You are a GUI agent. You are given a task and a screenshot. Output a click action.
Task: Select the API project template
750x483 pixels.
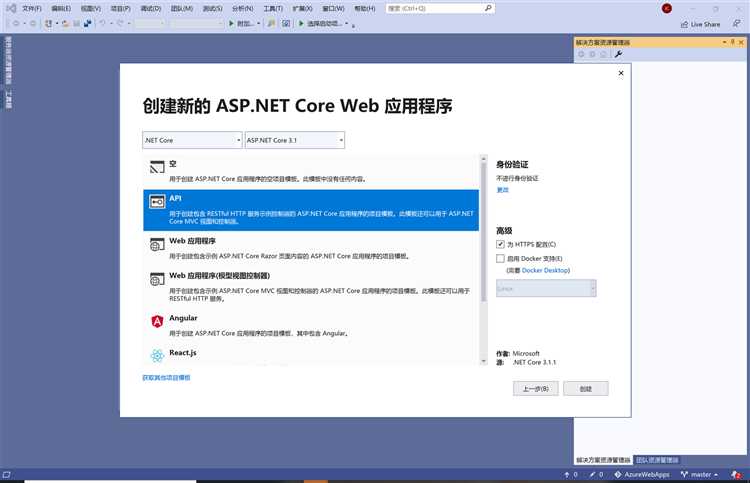pyautogui.click(x=310, y=210)
